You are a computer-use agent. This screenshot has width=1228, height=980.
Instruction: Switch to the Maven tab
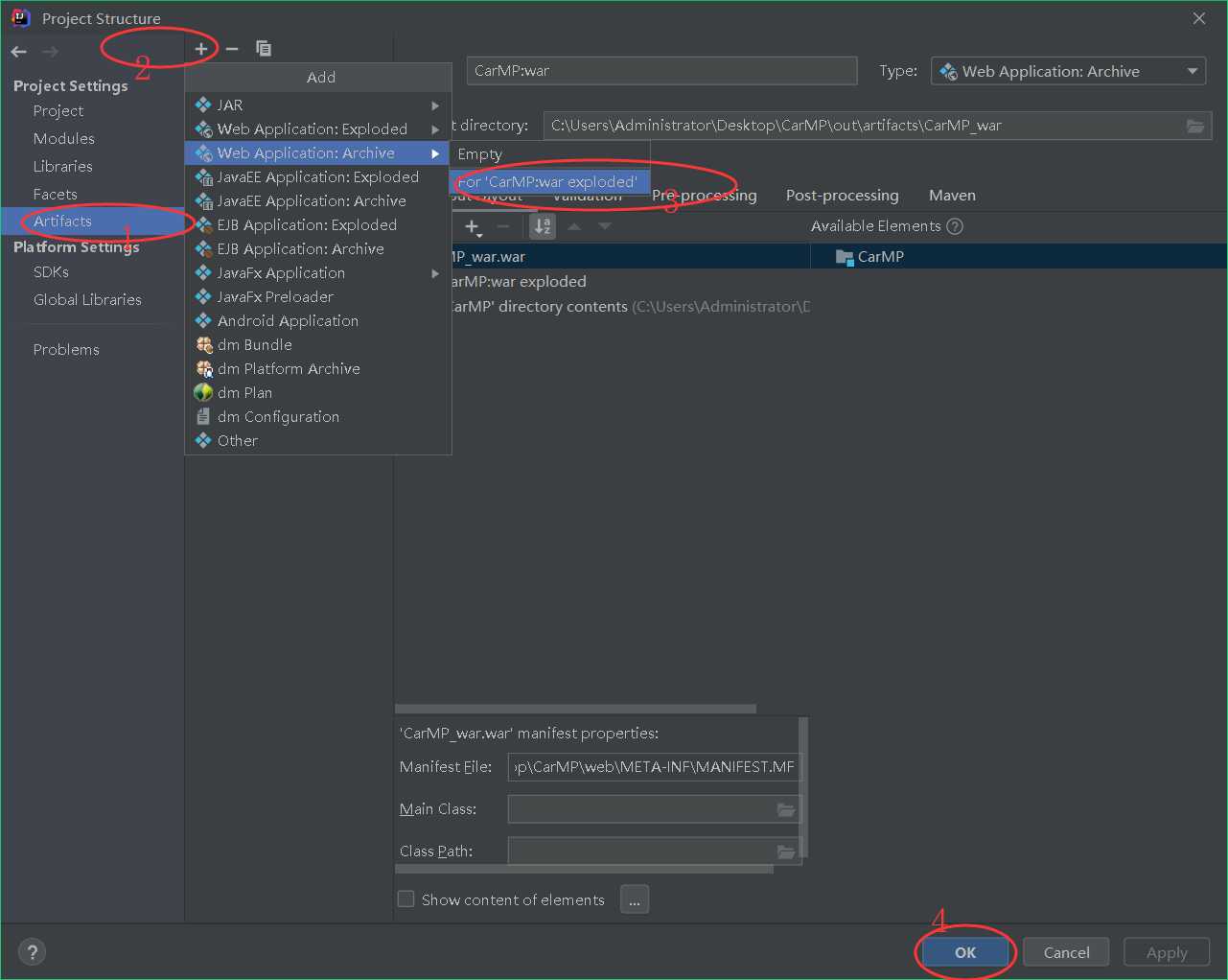click(952, 196)
